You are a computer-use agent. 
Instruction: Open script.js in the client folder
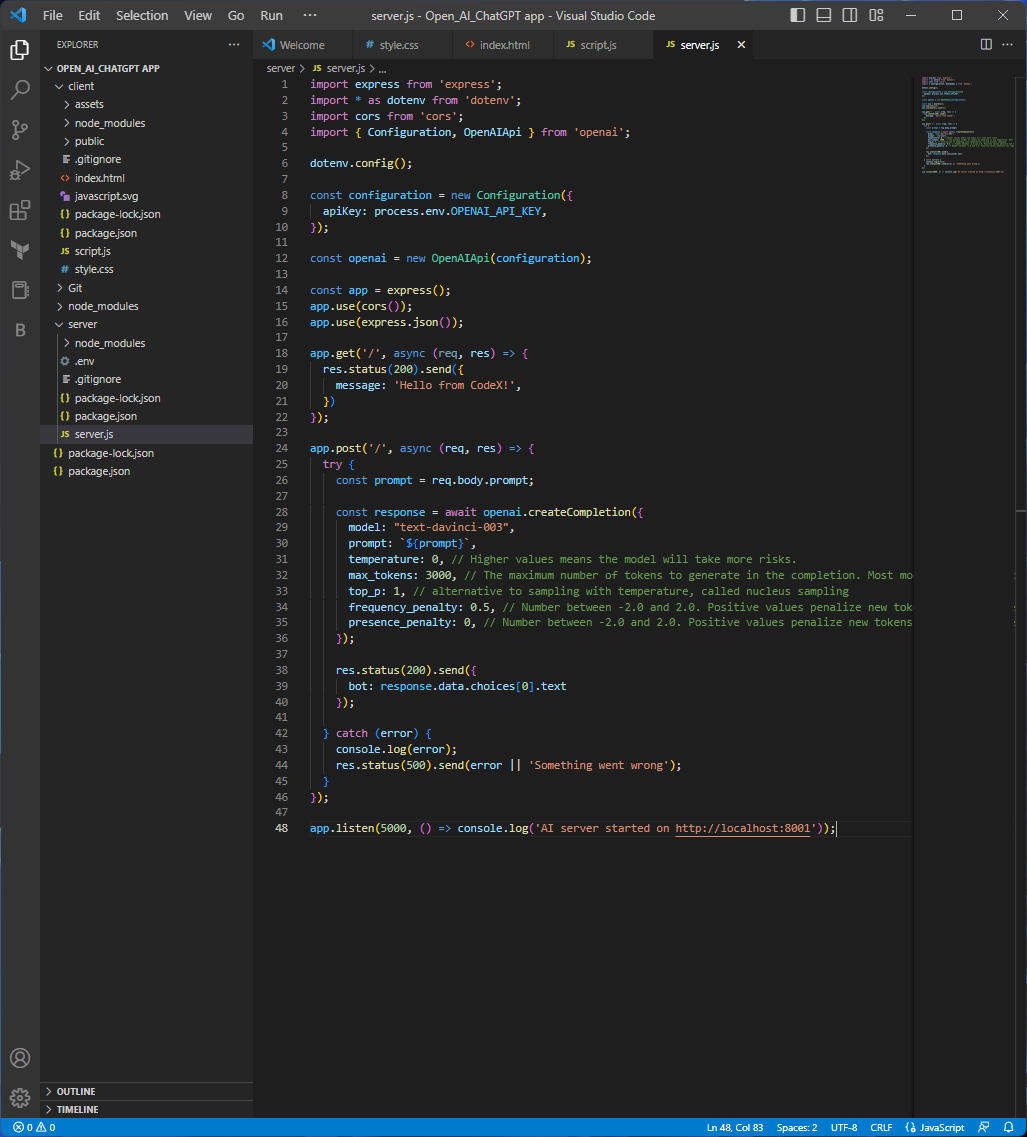coord(147,251)
